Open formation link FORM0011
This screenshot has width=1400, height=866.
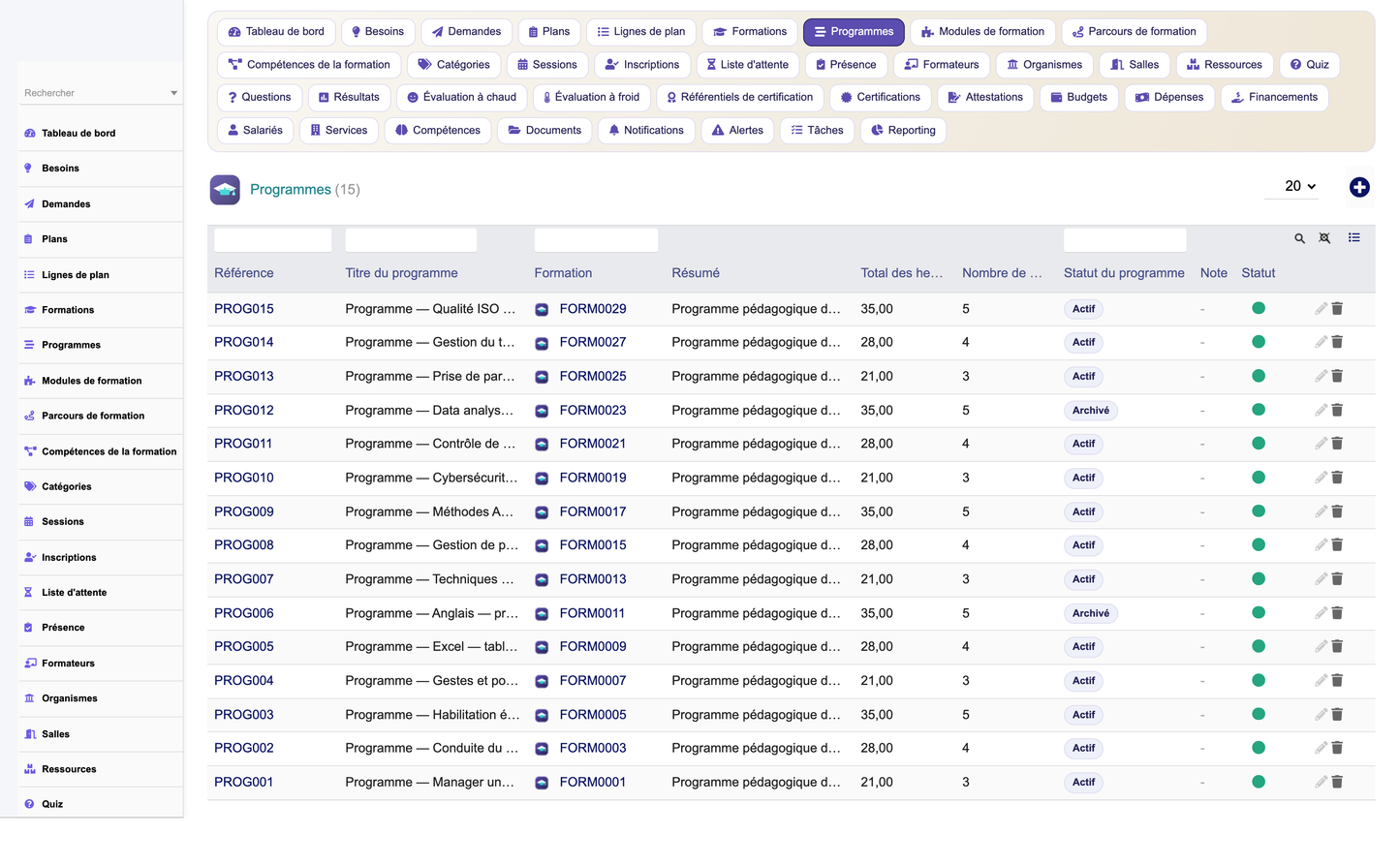(x=592, y=613)
